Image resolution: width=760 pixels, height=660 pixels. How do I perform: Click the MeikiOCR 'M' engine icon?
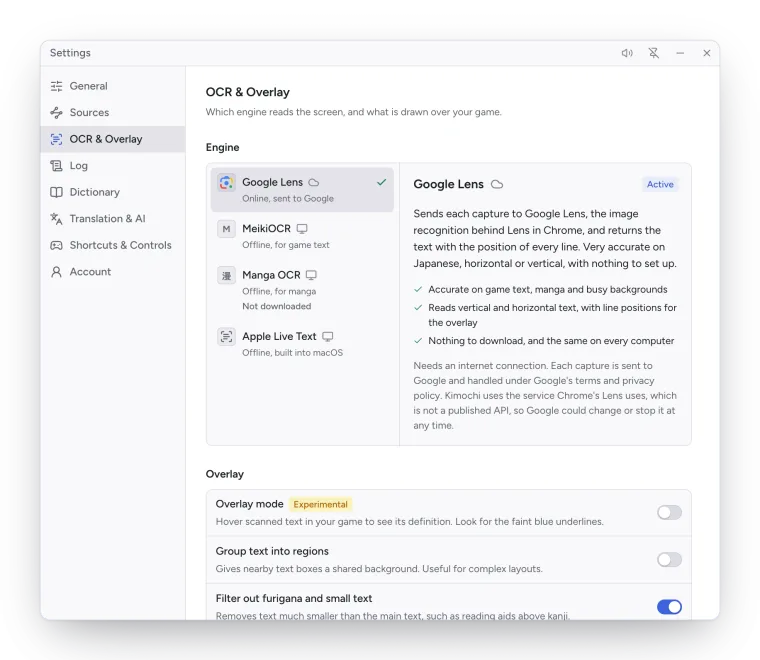pyautogui.click(x=226, y=229)
